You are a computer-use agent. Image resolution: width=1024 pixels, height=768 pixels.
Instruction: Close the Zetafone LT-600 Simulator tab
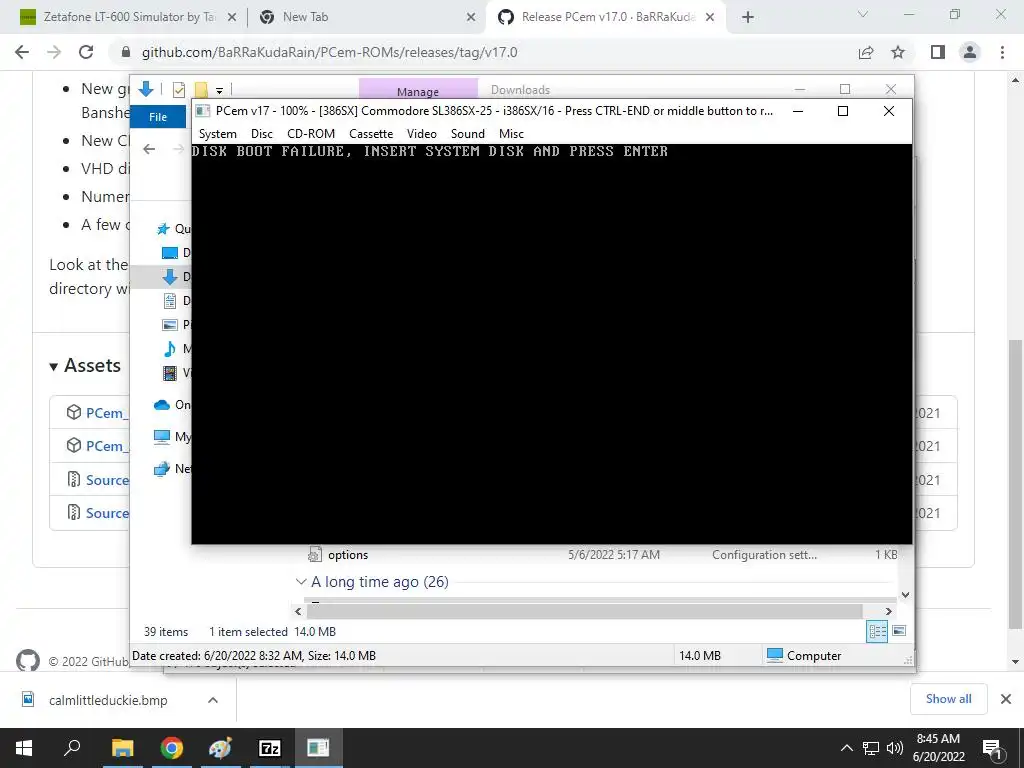point(231,18)
